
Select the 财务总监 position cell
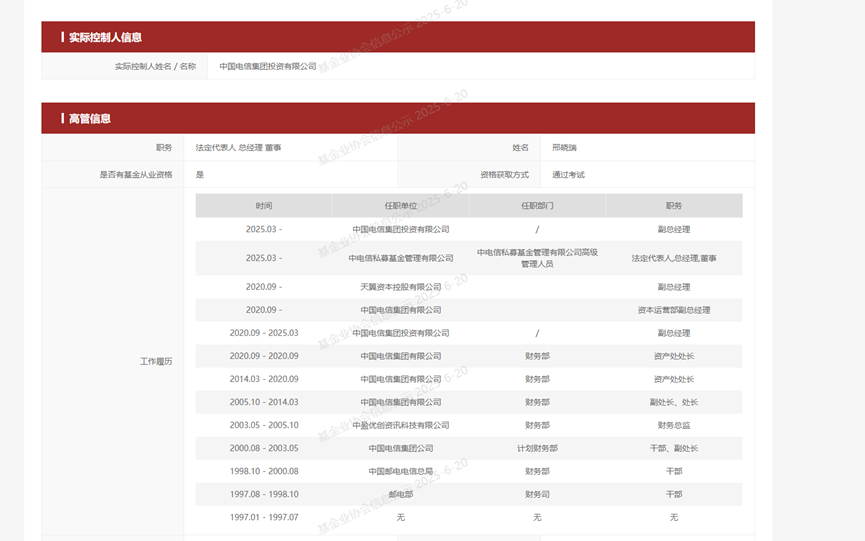tap(674, 425)
